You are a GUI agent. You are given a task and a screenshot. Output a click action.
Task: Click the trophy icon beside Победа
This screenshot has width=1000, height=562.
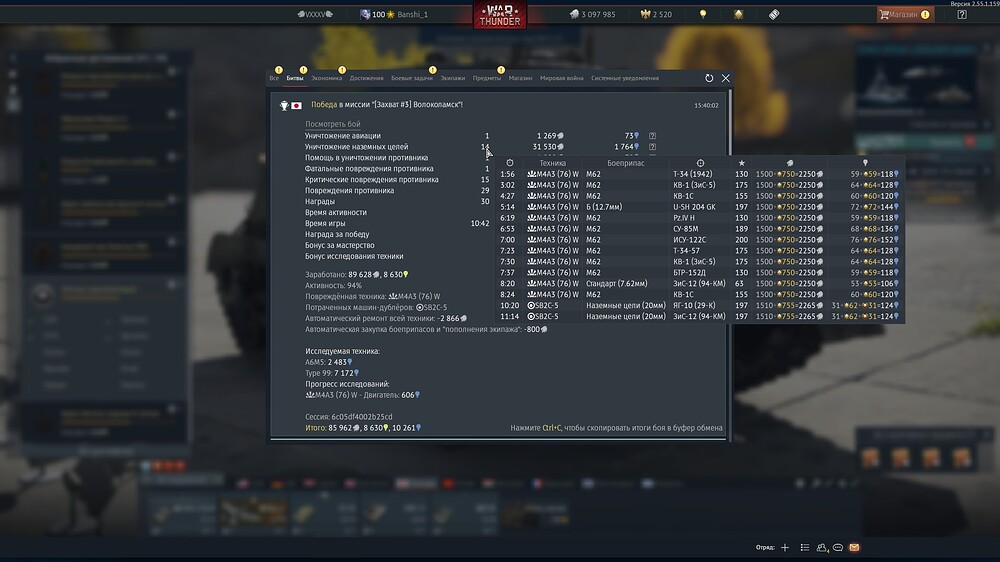tap(284, 105)
